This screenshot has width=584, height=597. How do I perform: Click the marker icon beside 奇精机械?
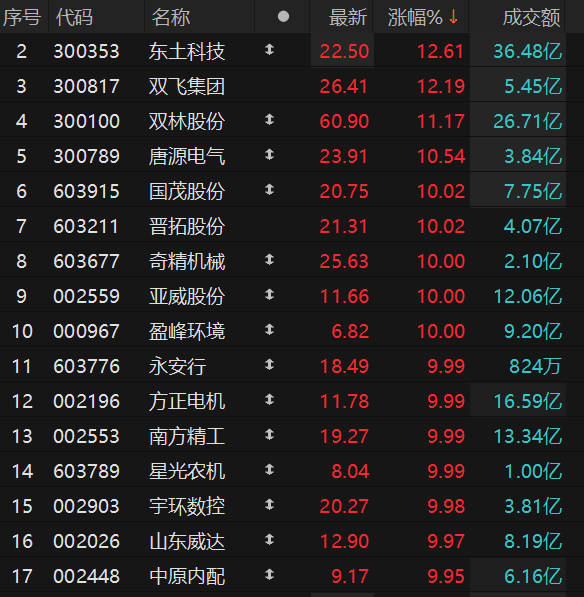click(x=270, y=260)
